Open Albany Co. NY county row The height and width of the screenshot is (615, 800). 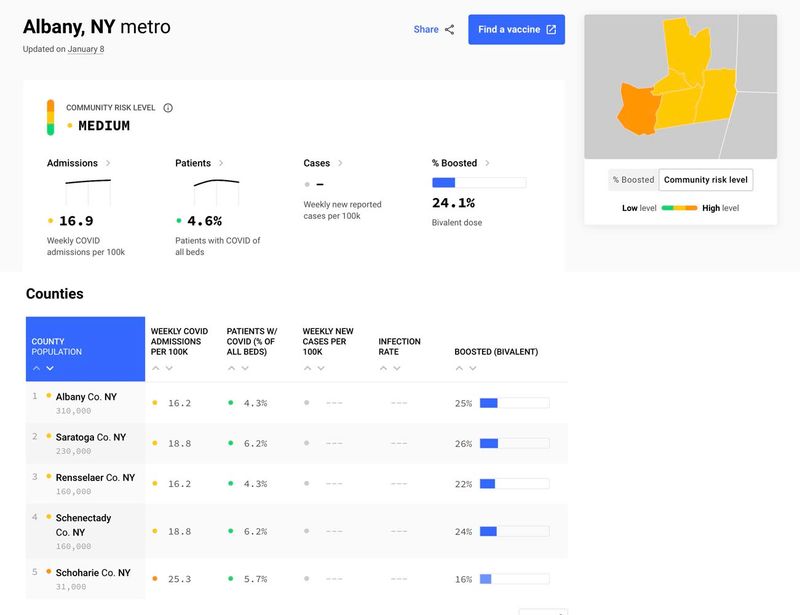(296, 403)
